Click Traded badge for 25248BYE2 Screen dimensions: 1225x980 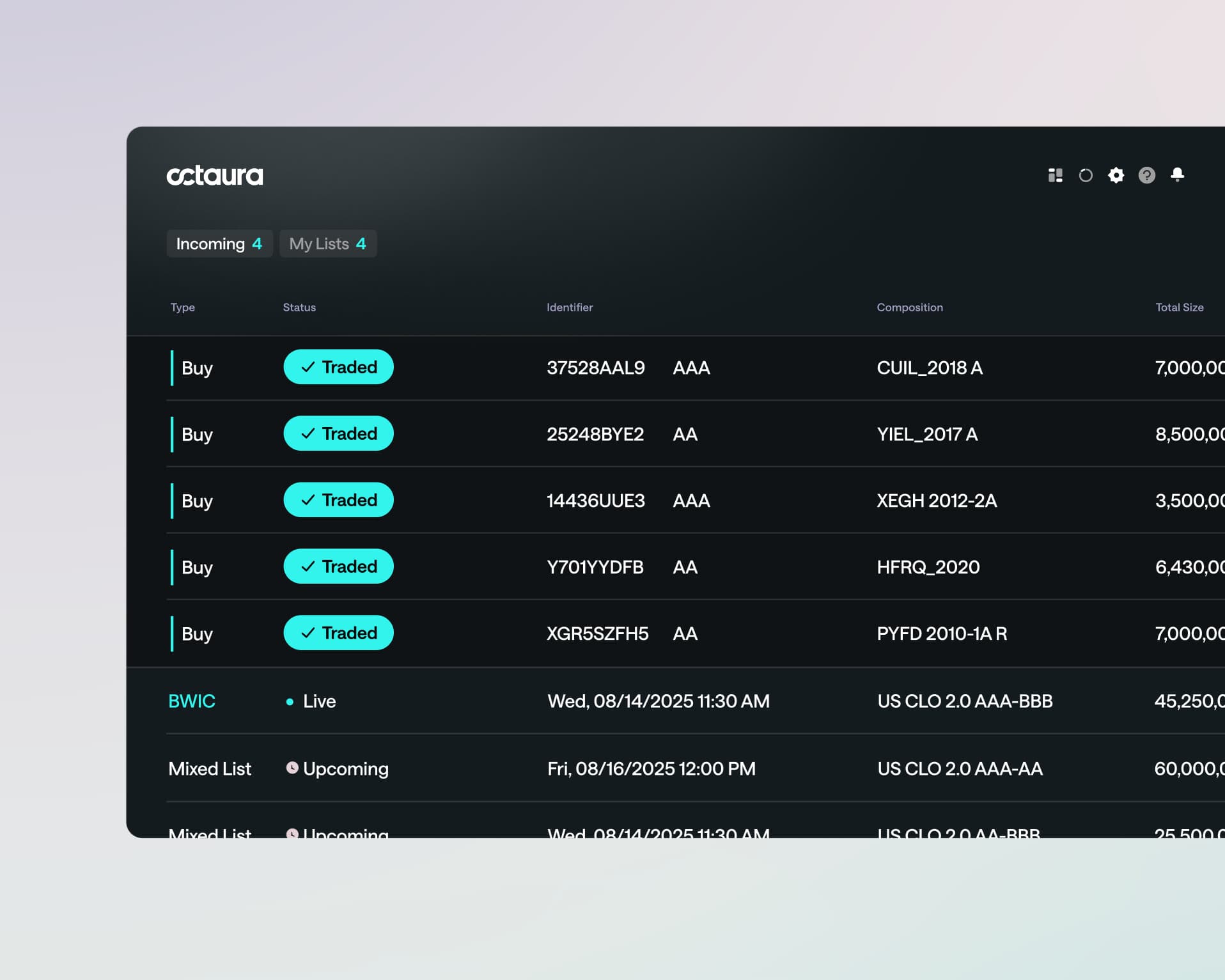338,433
